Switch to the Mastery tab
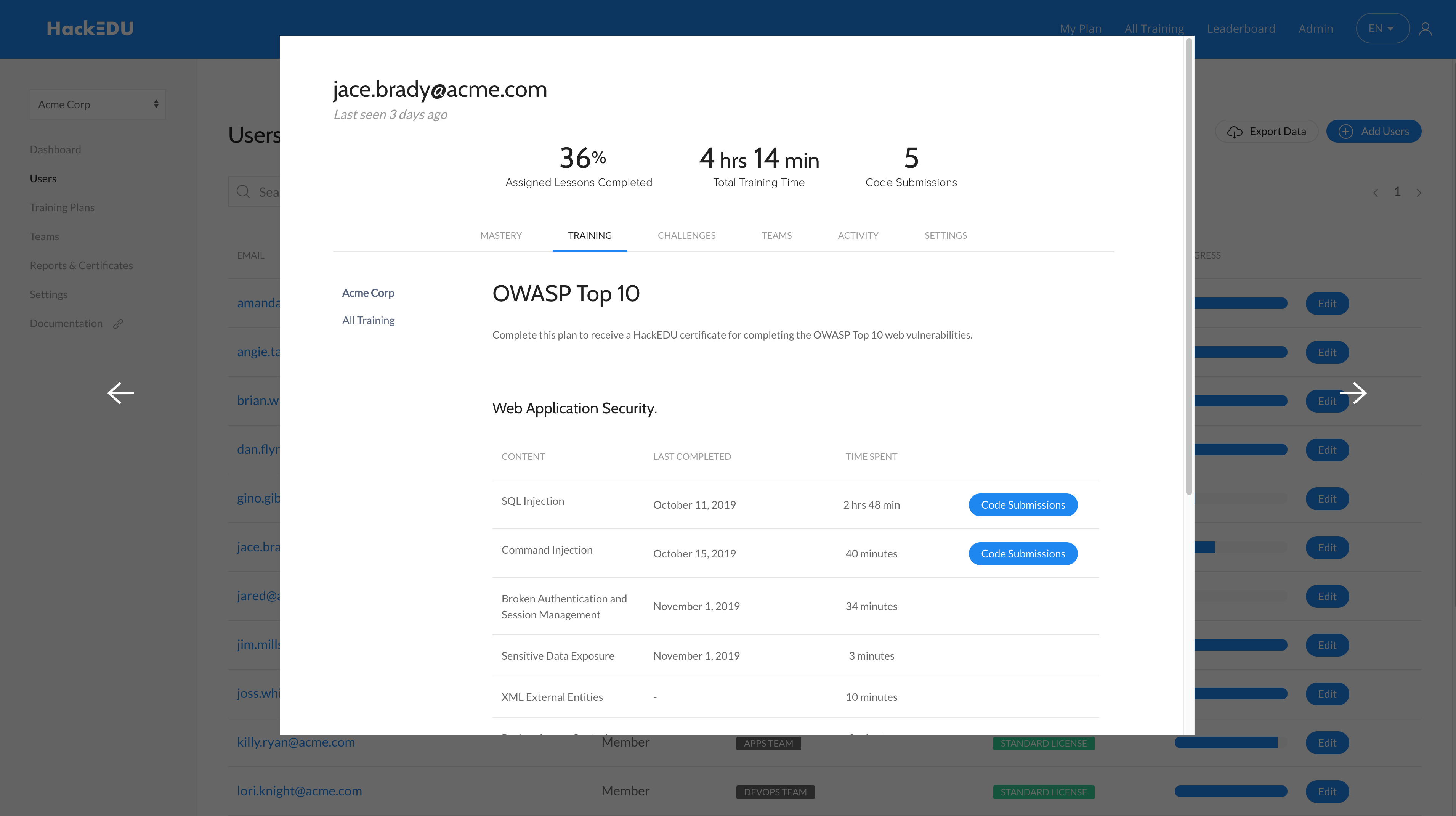 (501, 235)
